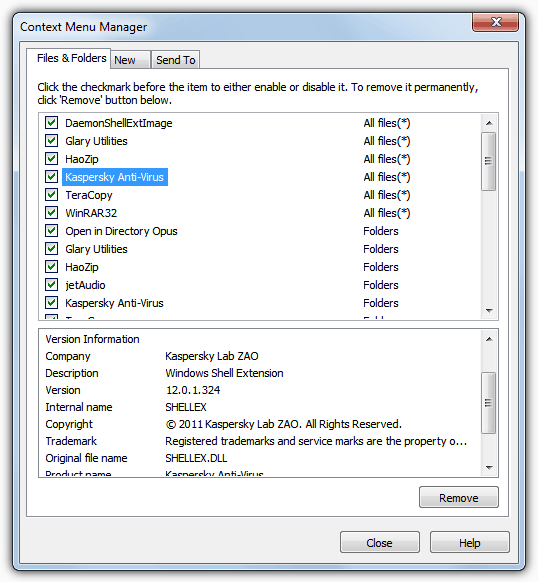Uncheck the DaemonShellExtImage checkbox

[51, 122]
